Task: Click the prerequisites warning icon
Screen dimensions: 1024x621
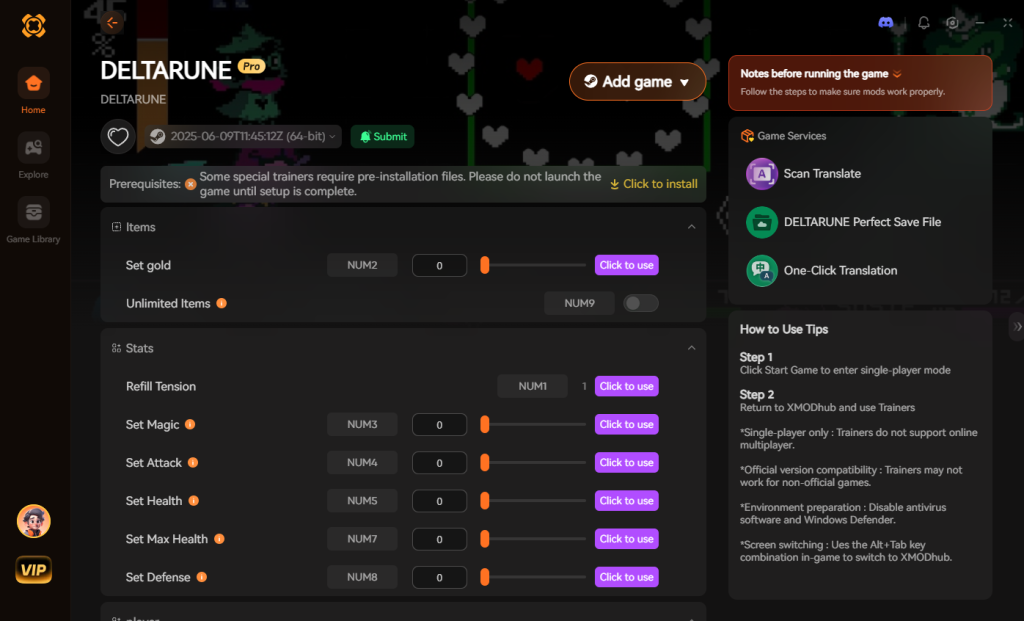Action: click(x=190, y=184)
